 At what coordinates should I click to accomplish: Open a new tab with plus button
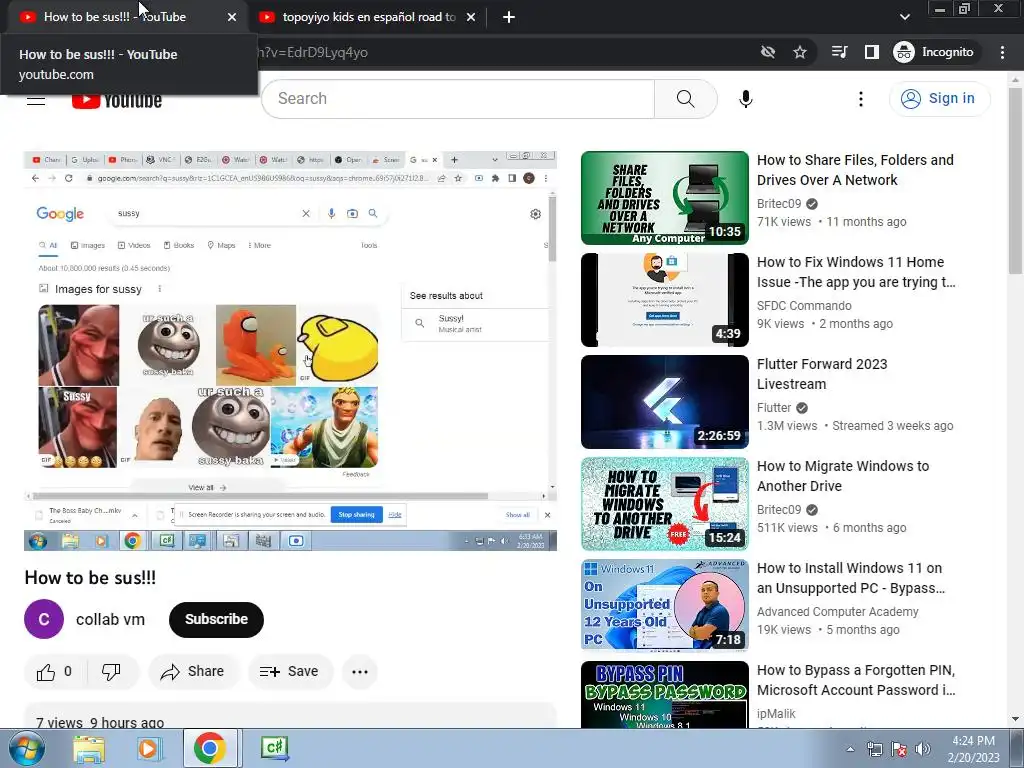509,17
